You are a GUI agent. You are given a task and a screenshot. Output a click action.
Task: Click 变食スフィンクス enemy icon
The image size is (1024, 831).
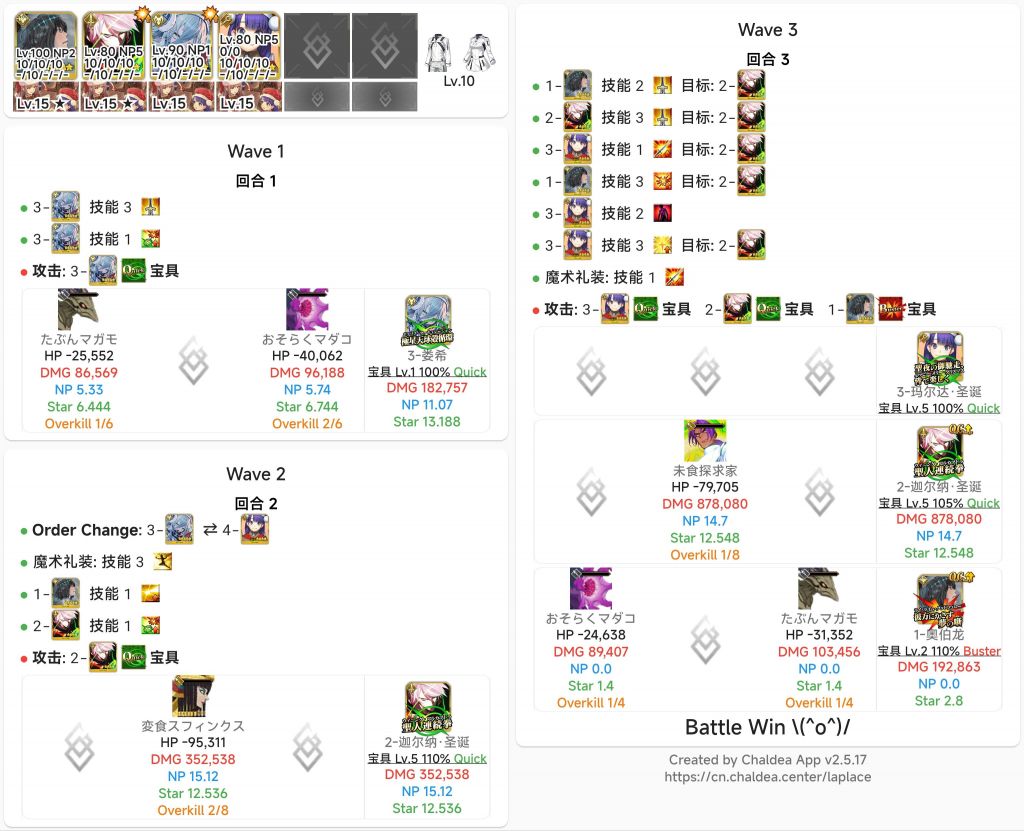coord(193,696)
